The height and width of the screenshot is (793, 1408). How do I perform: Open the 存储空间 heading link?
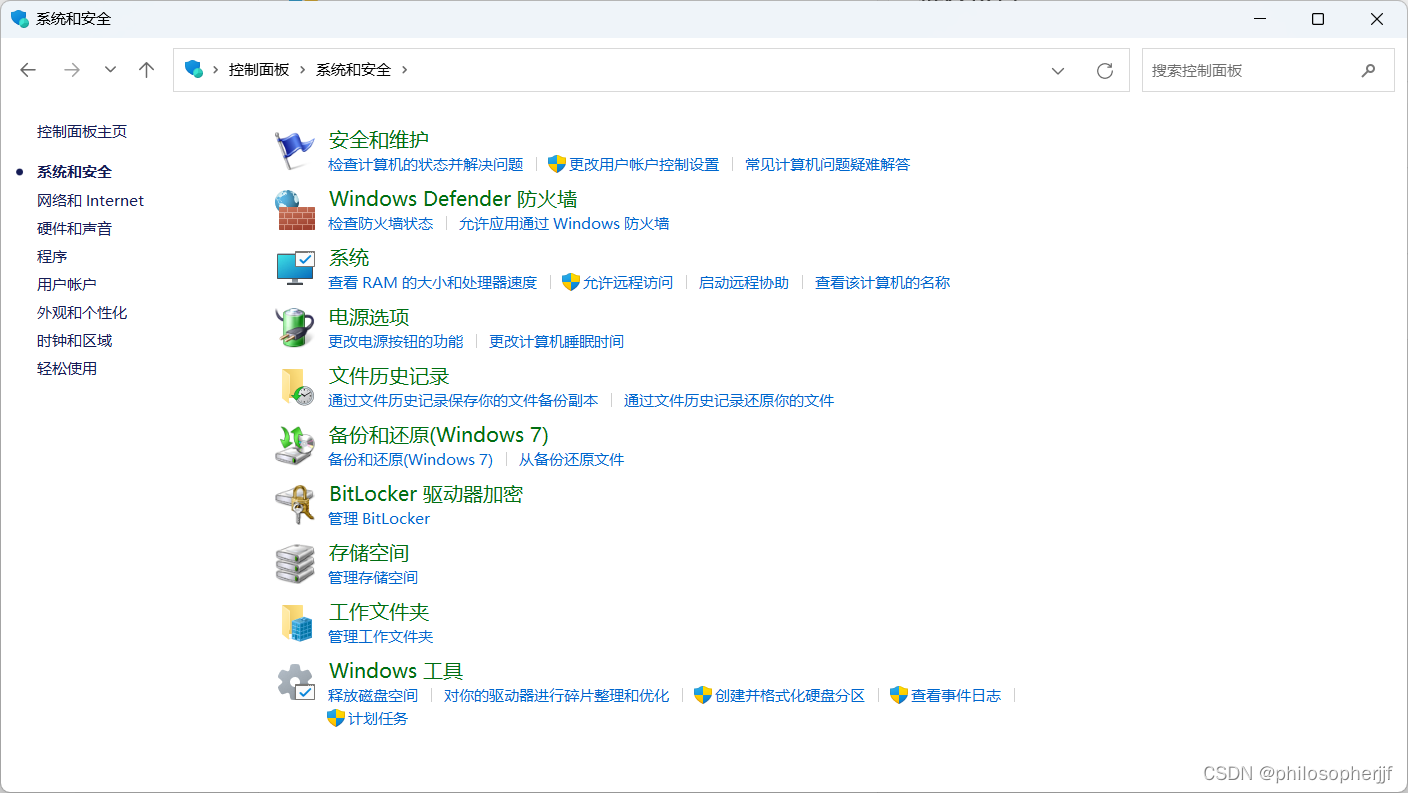[369, 553]
